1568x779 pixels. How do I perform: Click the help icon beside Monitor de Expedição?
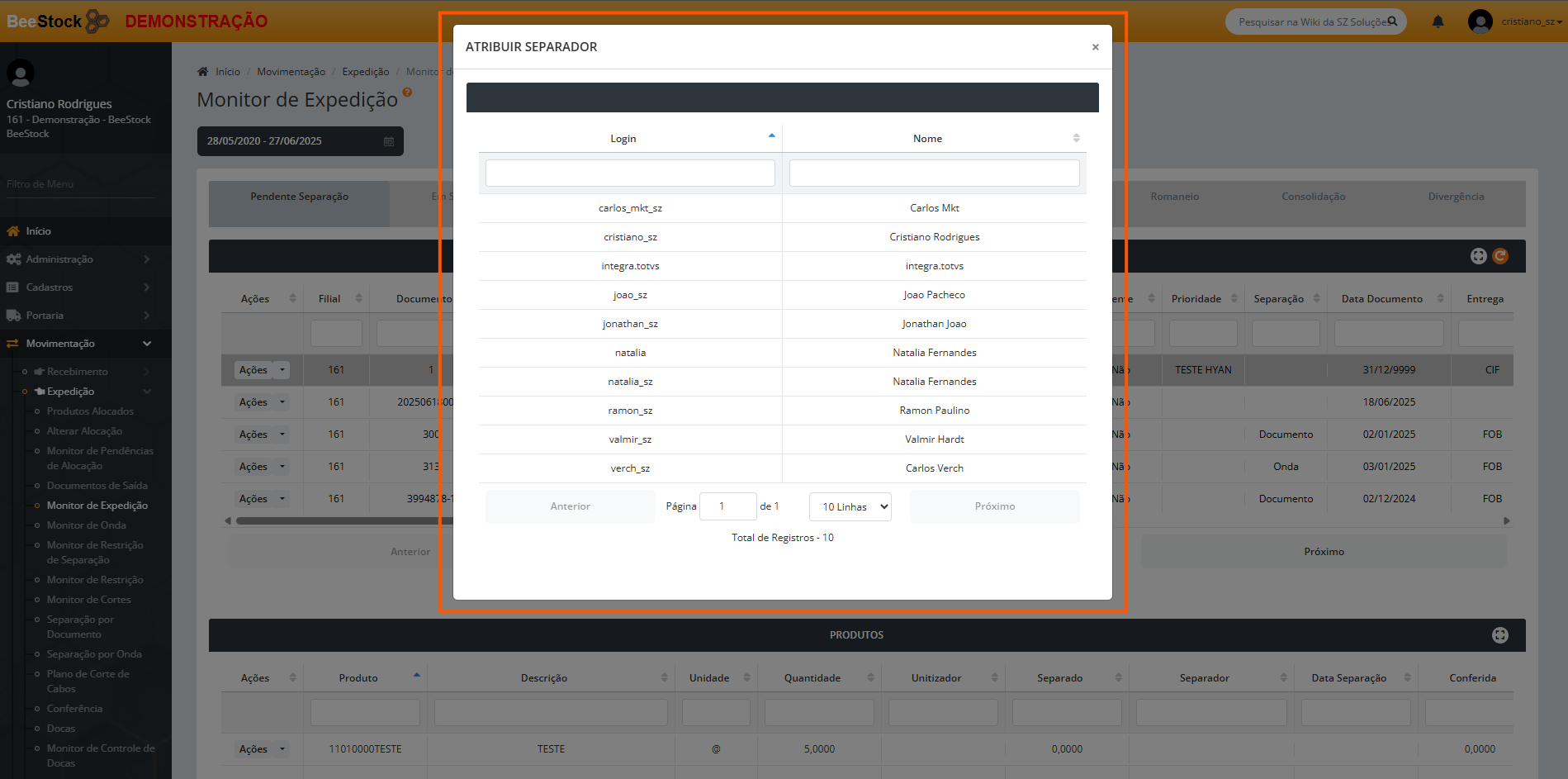(407, 93)
